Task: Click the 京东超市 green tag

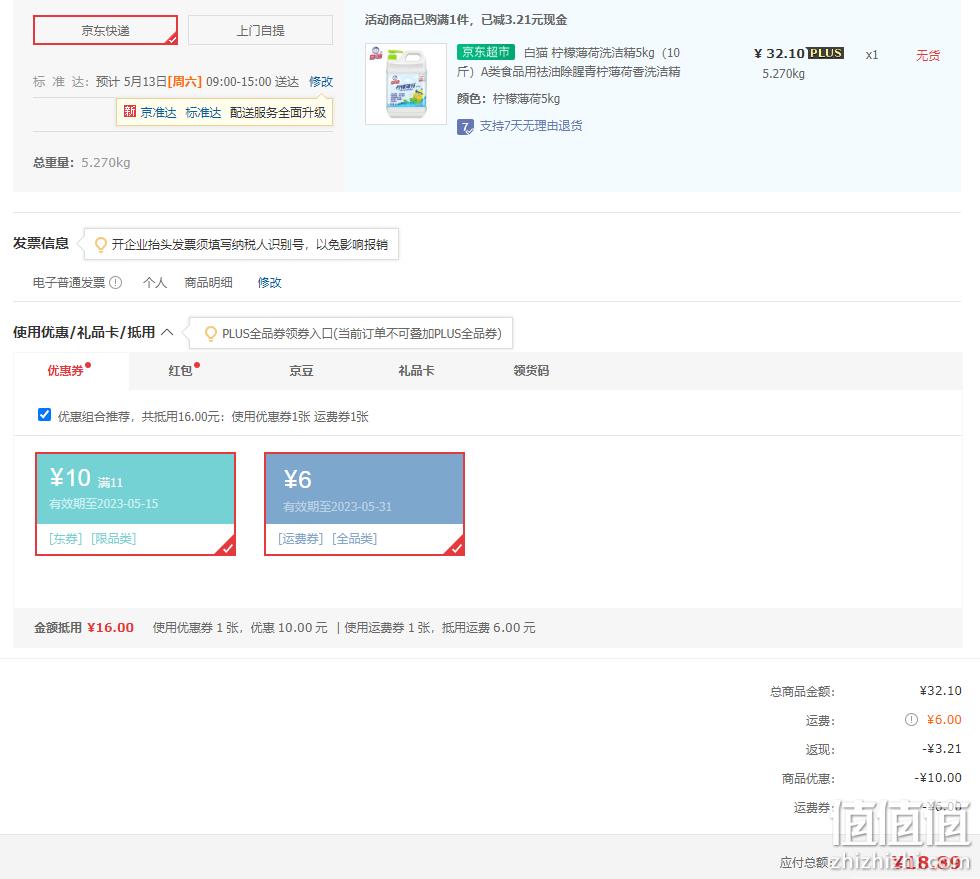Action: point(486,52)
